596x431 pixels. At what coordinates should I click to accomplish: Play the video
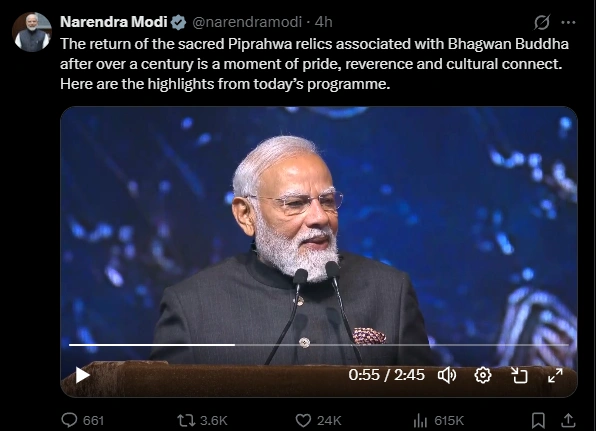[x=82, y=375]
